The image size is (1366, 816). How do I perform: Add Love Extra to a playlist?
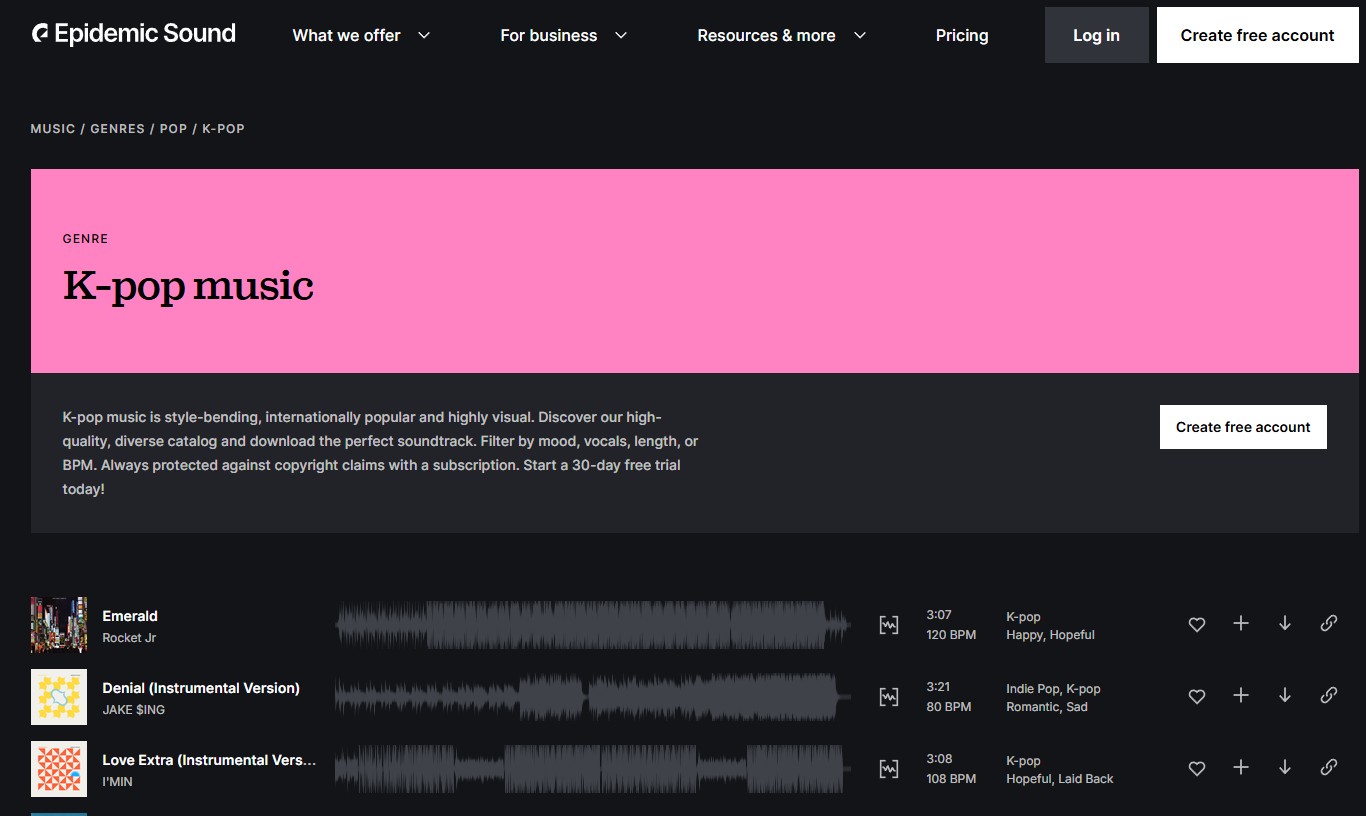click(1240, 768)
